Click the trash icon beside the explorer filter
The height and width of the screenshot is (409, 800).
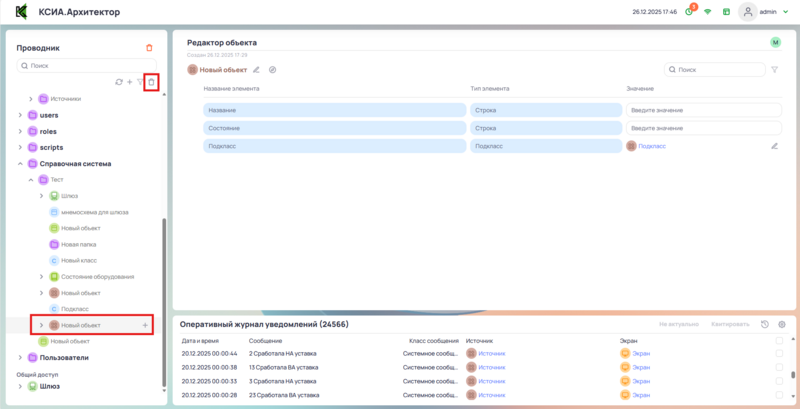pyautogui.click(x=151, y=82)
